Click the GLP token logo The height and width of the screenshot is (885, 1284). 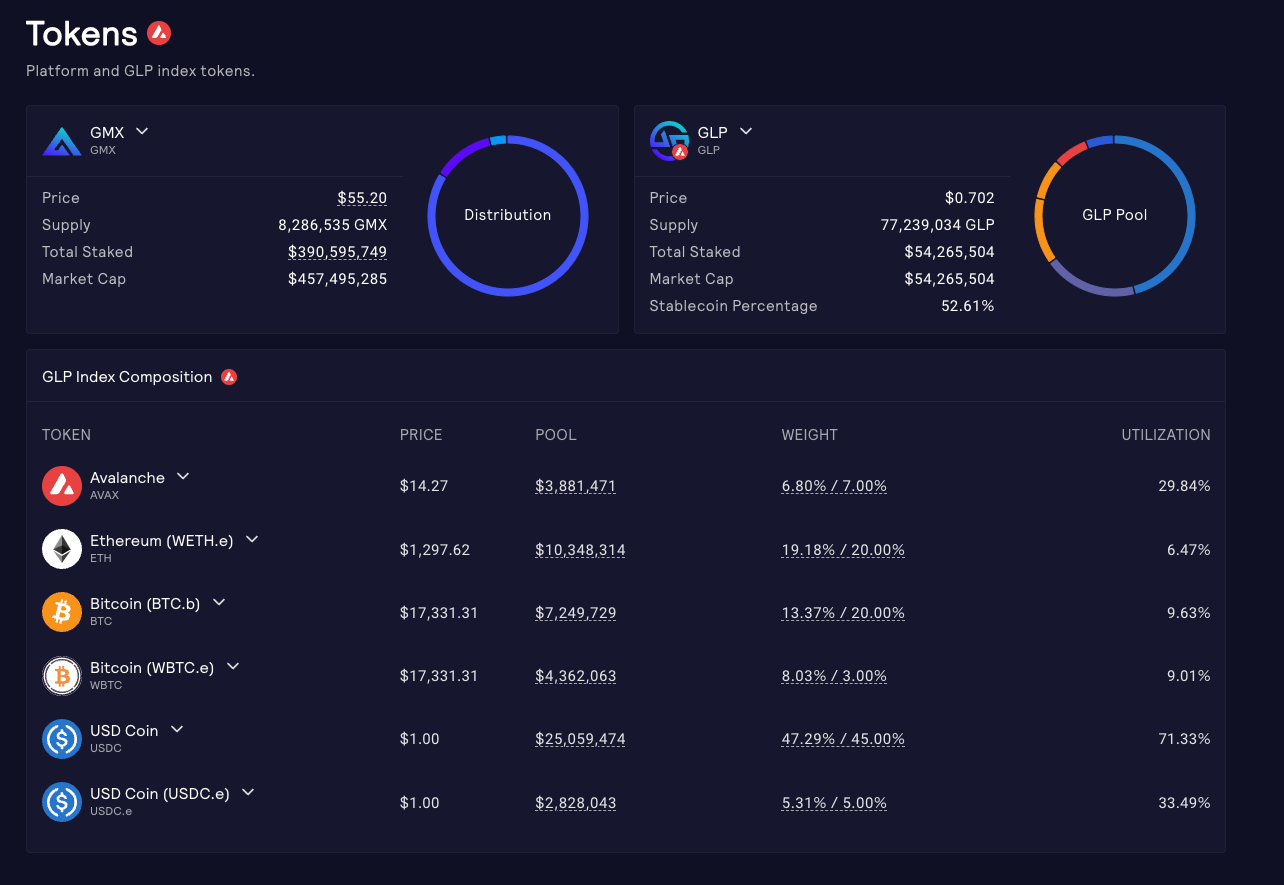(x=669, y=141)
